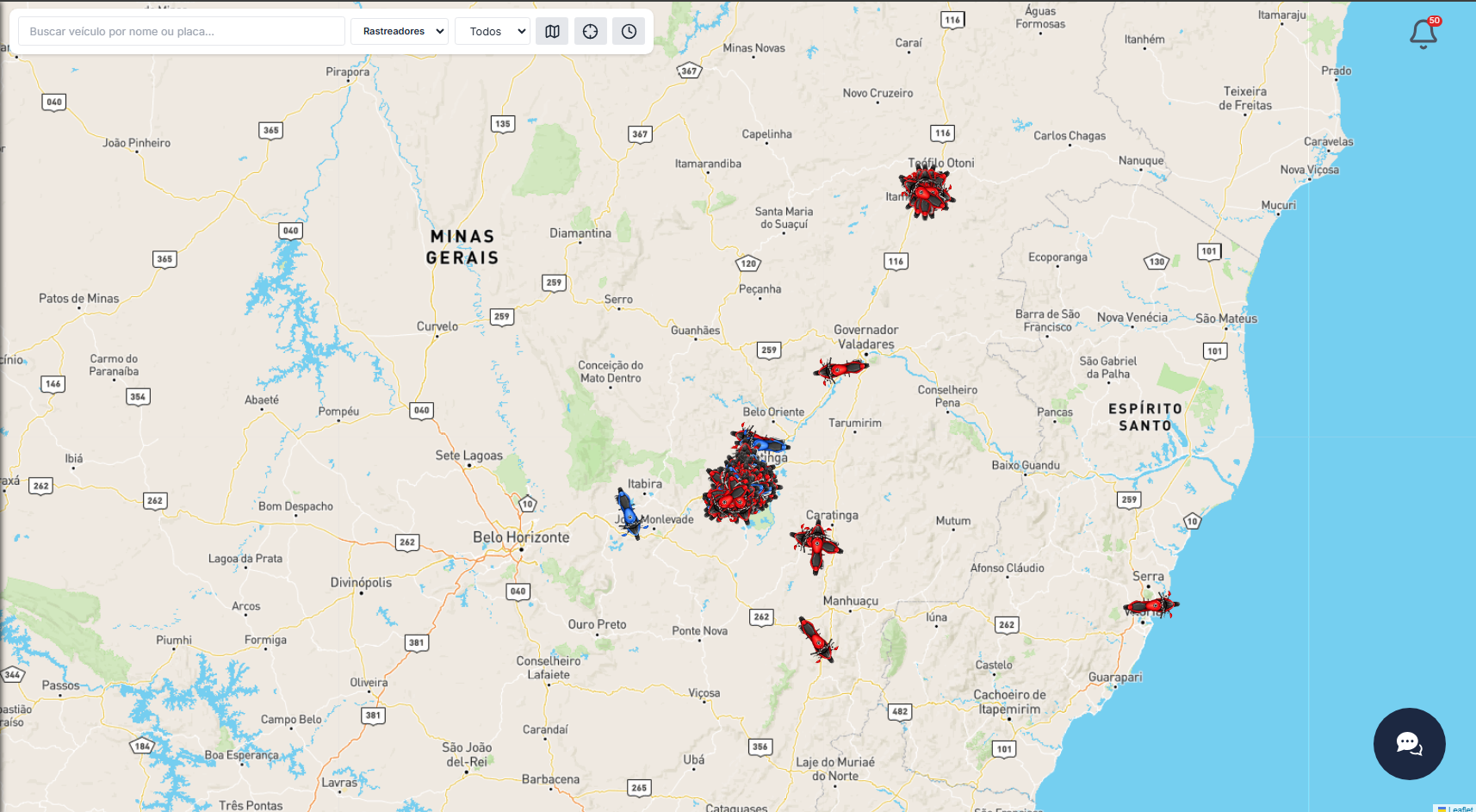Select the red motorcycle below Caratinga
The height and width of the screenshot is (812, 1476).
click(x=816, y=547)
